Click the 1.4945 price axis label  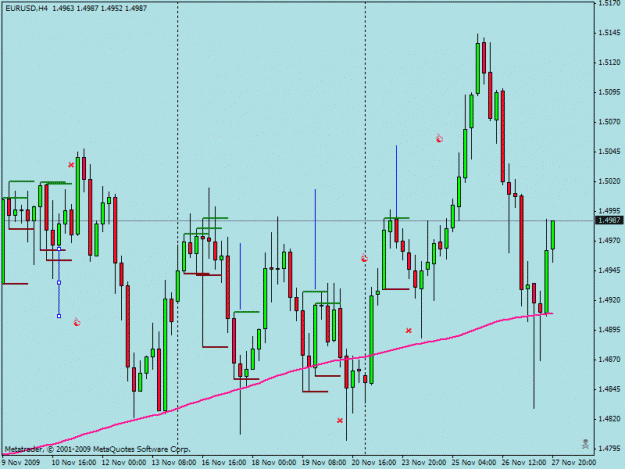pyautogui.click(x=609, y=270)
